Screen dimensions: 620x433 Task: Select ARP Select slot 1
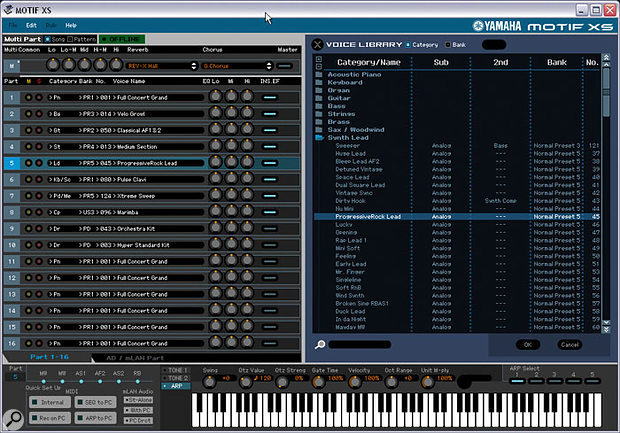click(517, 381)
